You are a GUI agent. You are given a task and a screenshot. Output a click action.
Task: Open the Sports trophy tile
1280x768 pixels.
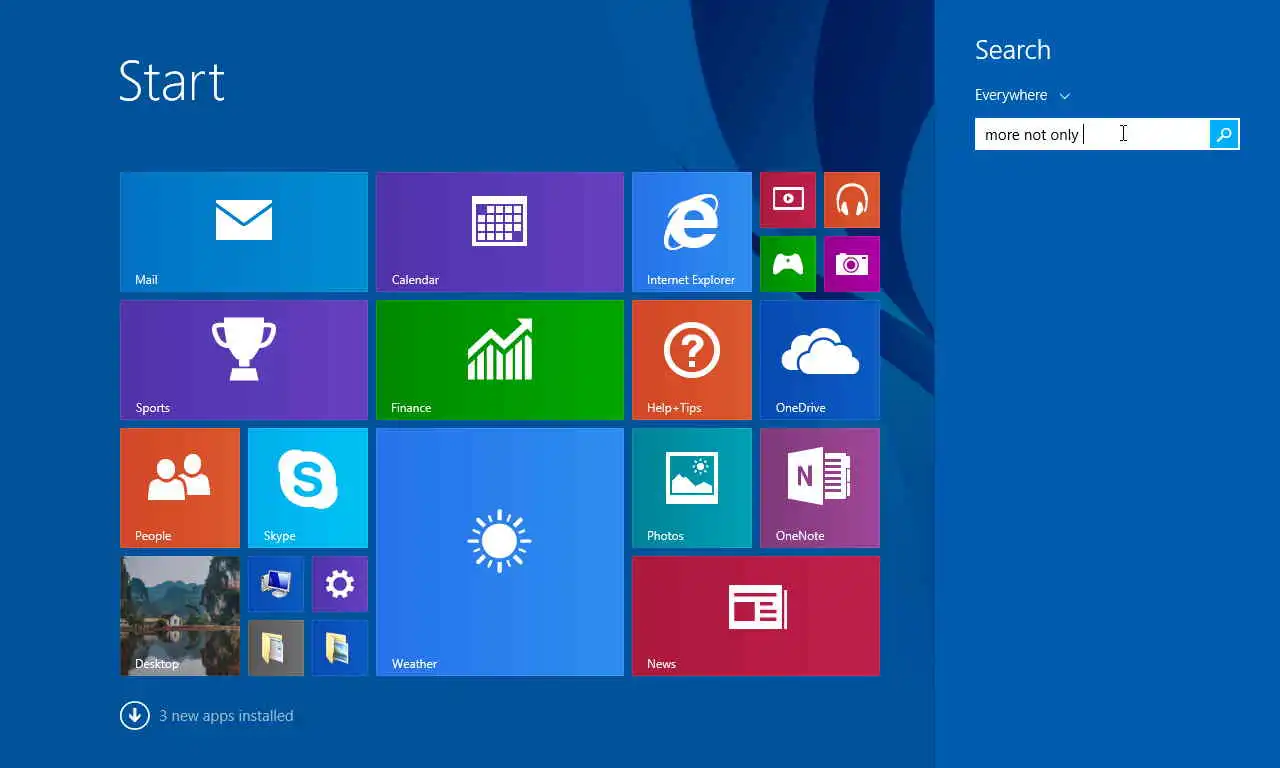[244, 360]
